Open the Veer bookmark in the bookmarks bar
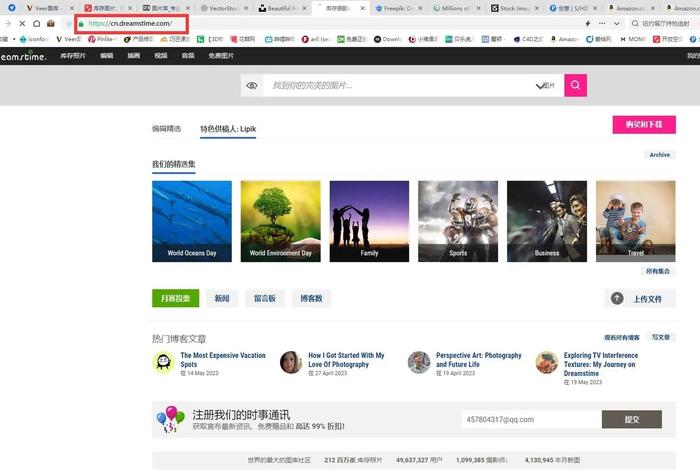 [68, 39]
